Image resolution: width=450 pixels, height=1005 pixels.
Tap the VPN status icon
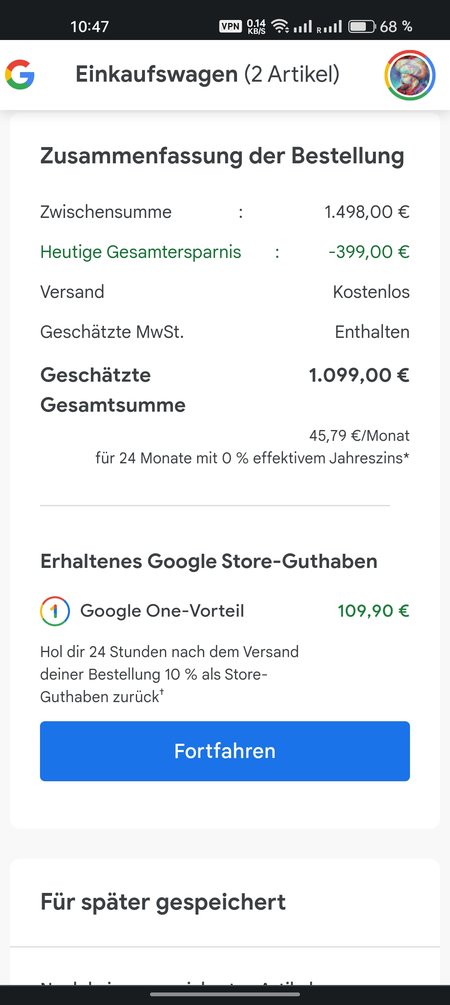(229, 26)
